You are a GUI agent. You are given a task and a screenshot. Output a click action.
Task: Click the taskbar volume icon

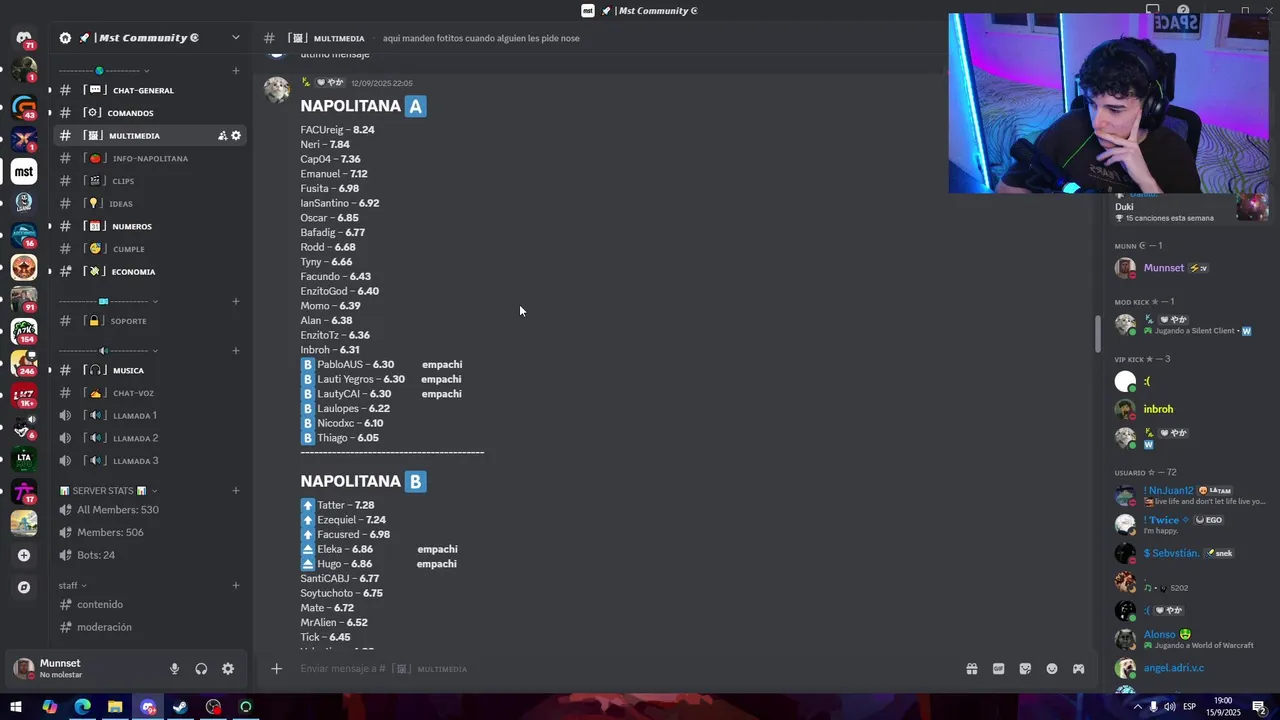[x=1170, y=707]
